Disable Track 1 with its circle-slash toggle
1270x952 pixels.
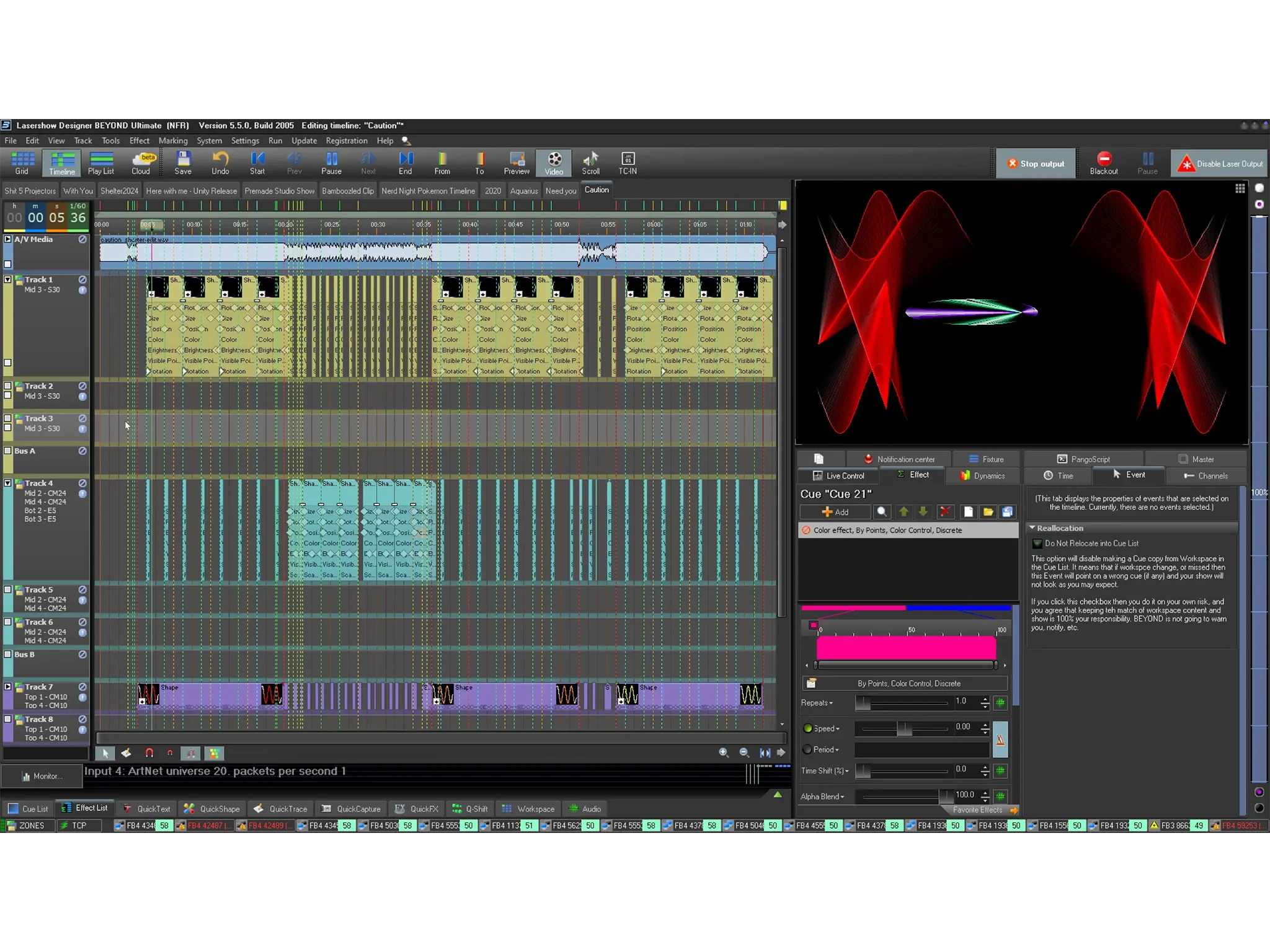[x=82, y=280]
